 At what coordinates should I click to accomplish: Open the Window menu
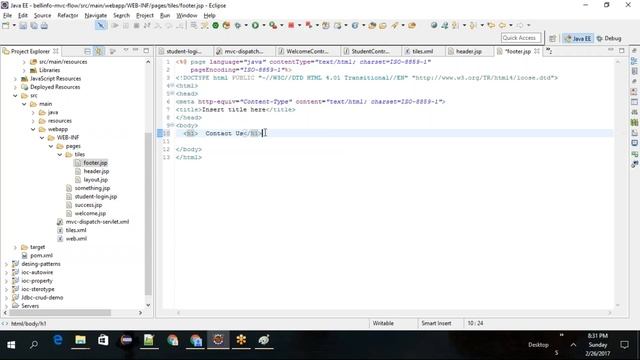click(187, 15)
